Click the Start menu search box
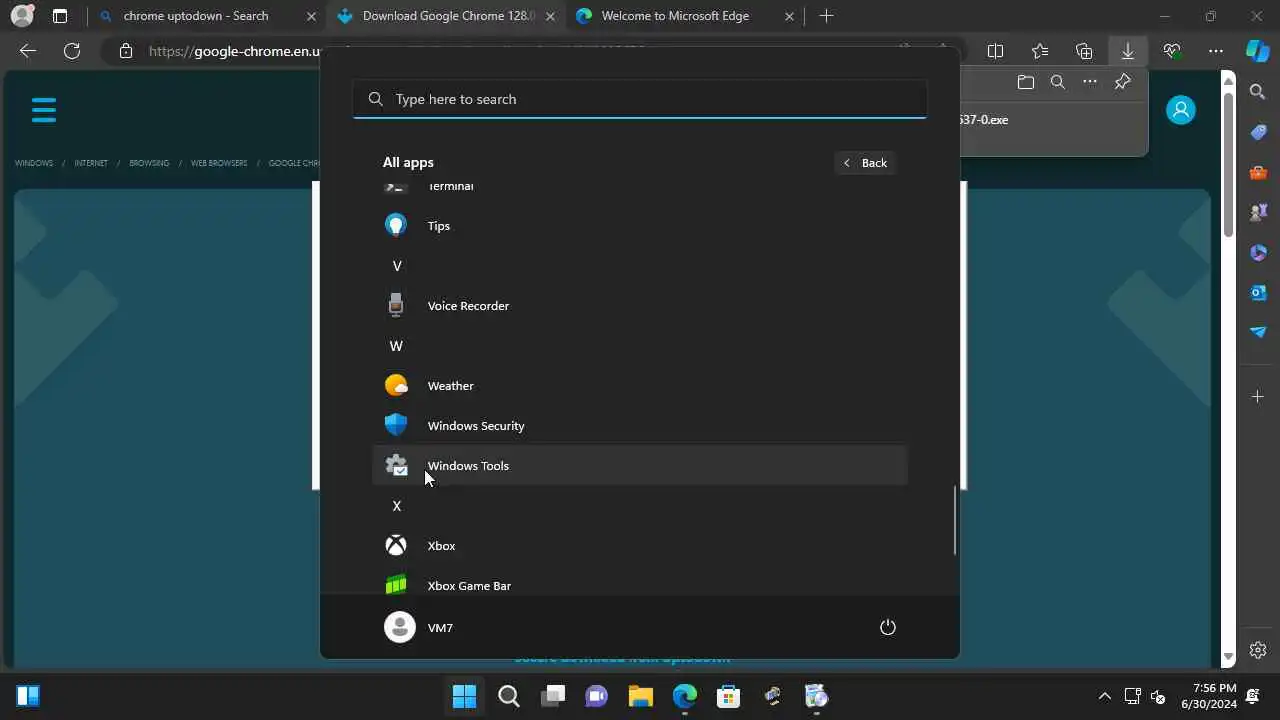 (x=640, y=99)
